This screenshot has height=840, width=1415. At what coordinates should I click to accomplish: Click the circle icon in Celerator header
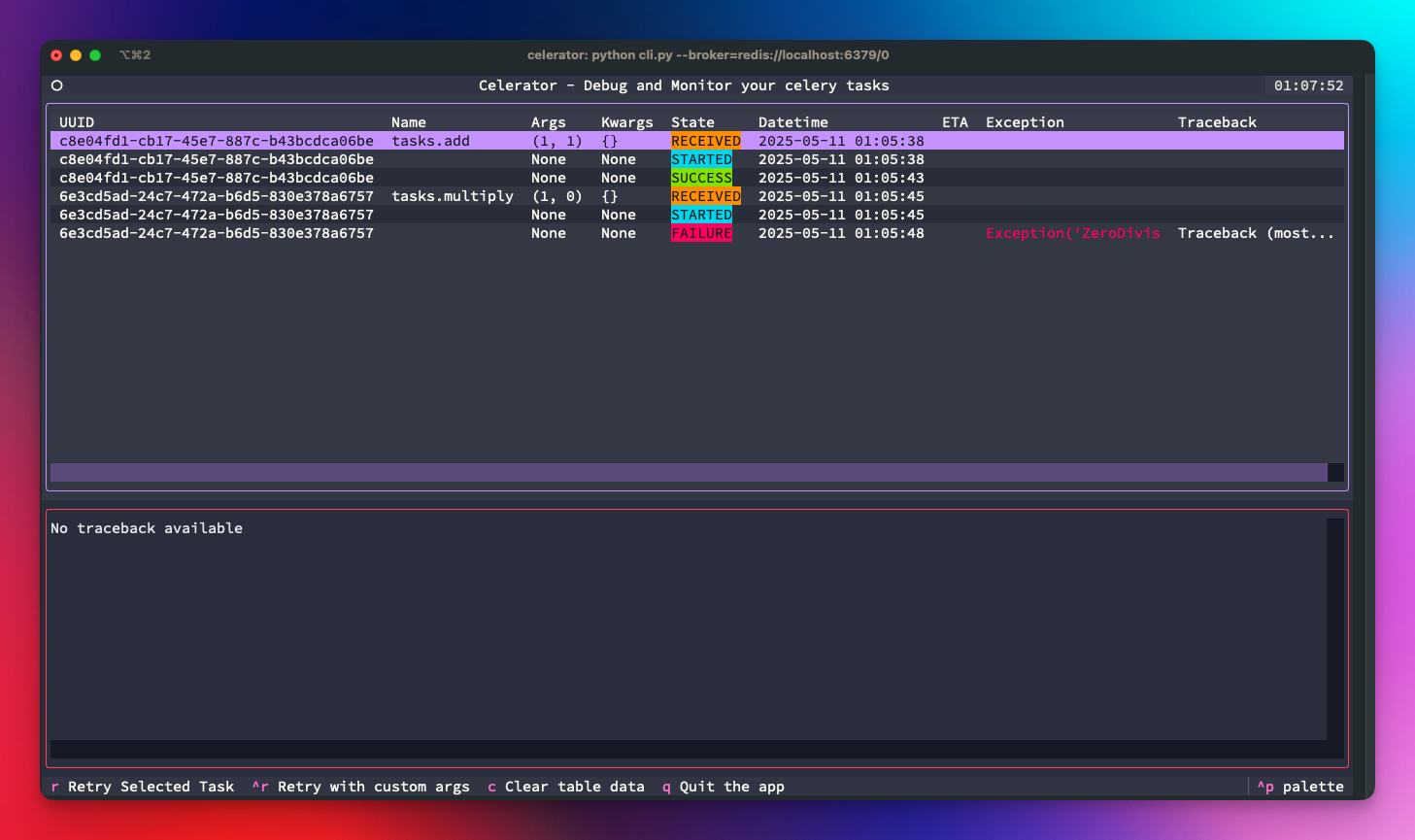tap(57, 85)
